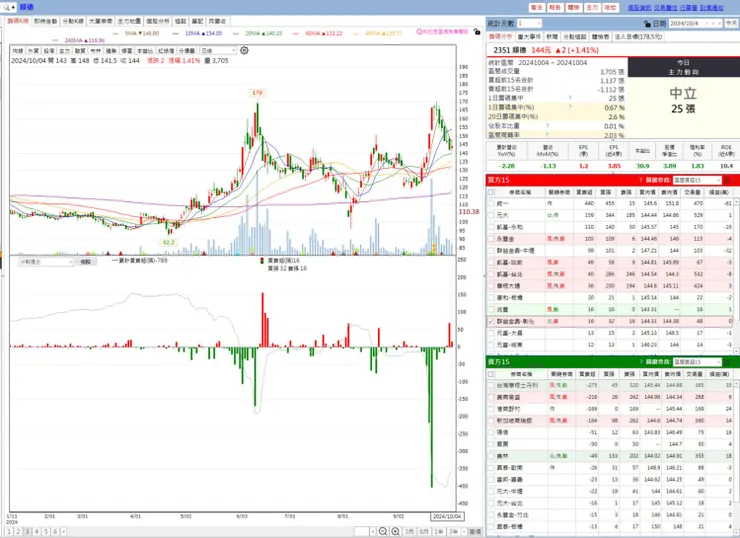Click help mark beside 佔股本比重
The width and height of the screenshot is (740, 538).
[x=547, y=126]
